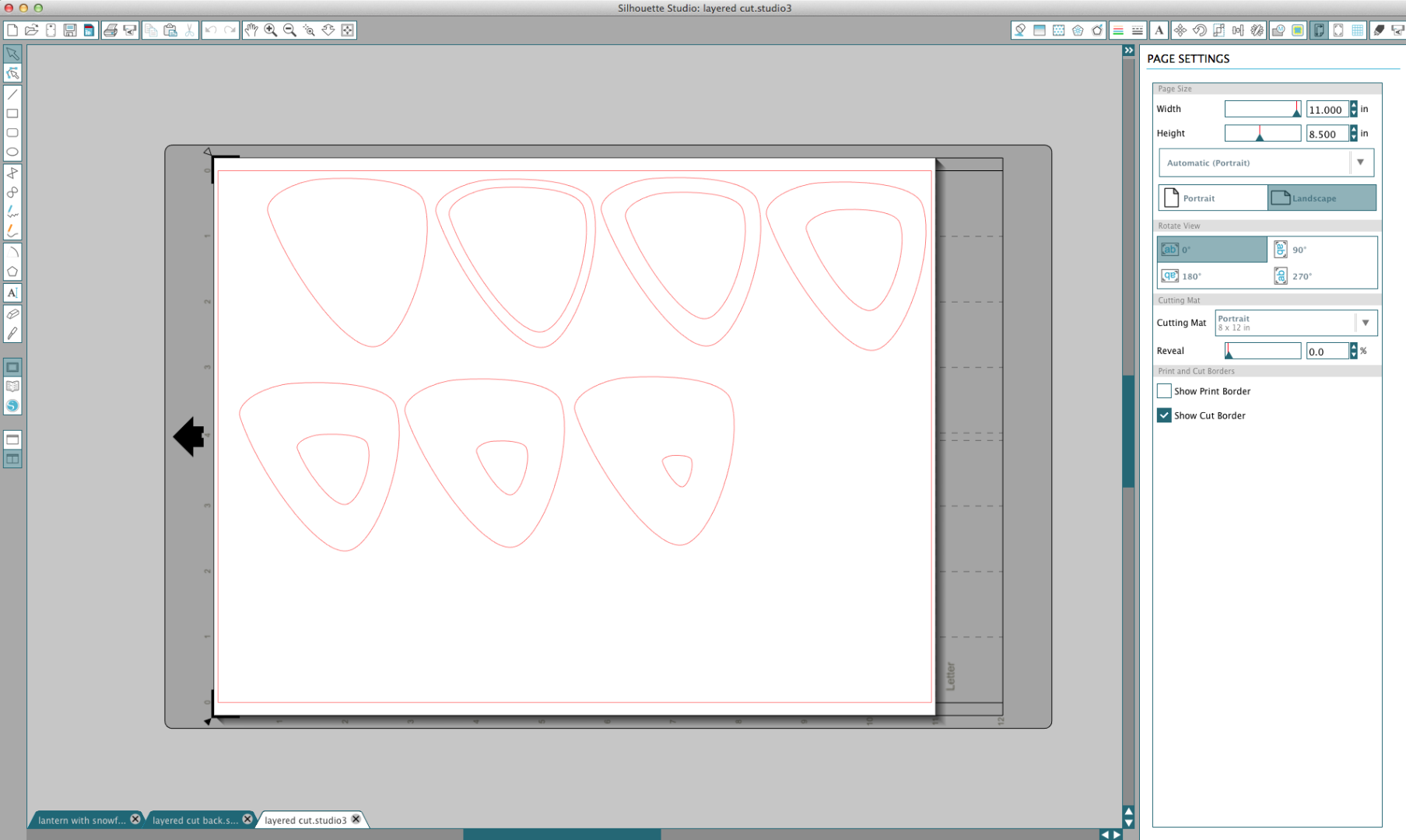The image size is (1406, 840).
Task: Open the Fill Gradient panel
Action: point(1040,30)
